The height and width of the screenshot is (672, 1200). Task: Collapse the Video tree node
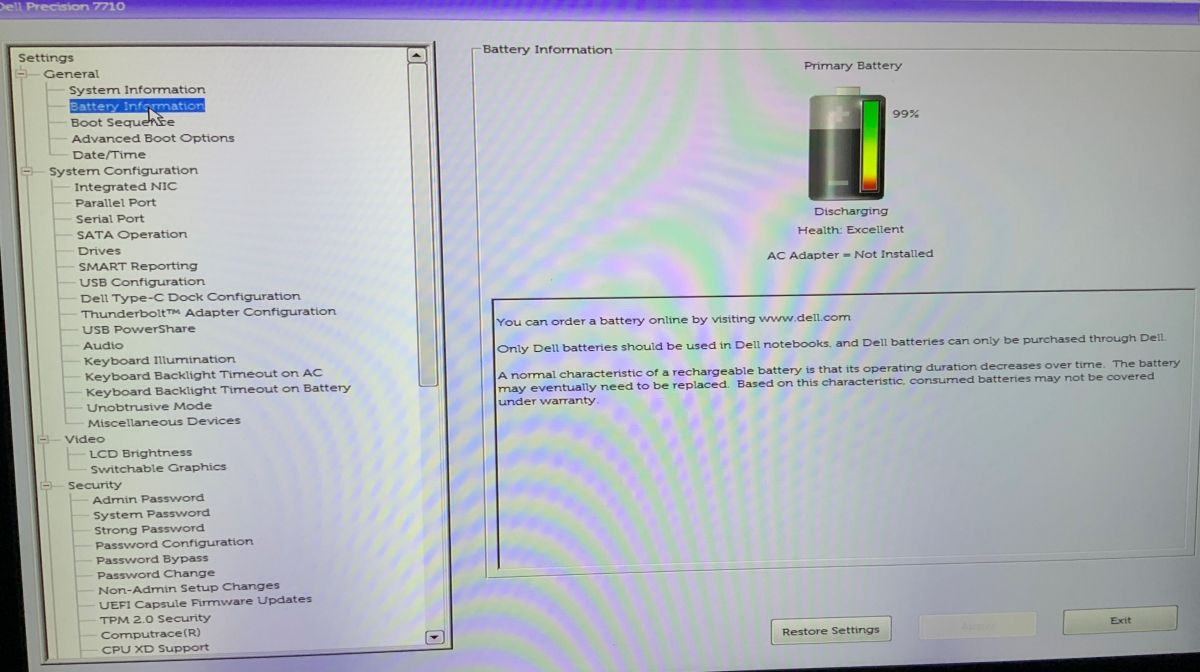[43, 439]
